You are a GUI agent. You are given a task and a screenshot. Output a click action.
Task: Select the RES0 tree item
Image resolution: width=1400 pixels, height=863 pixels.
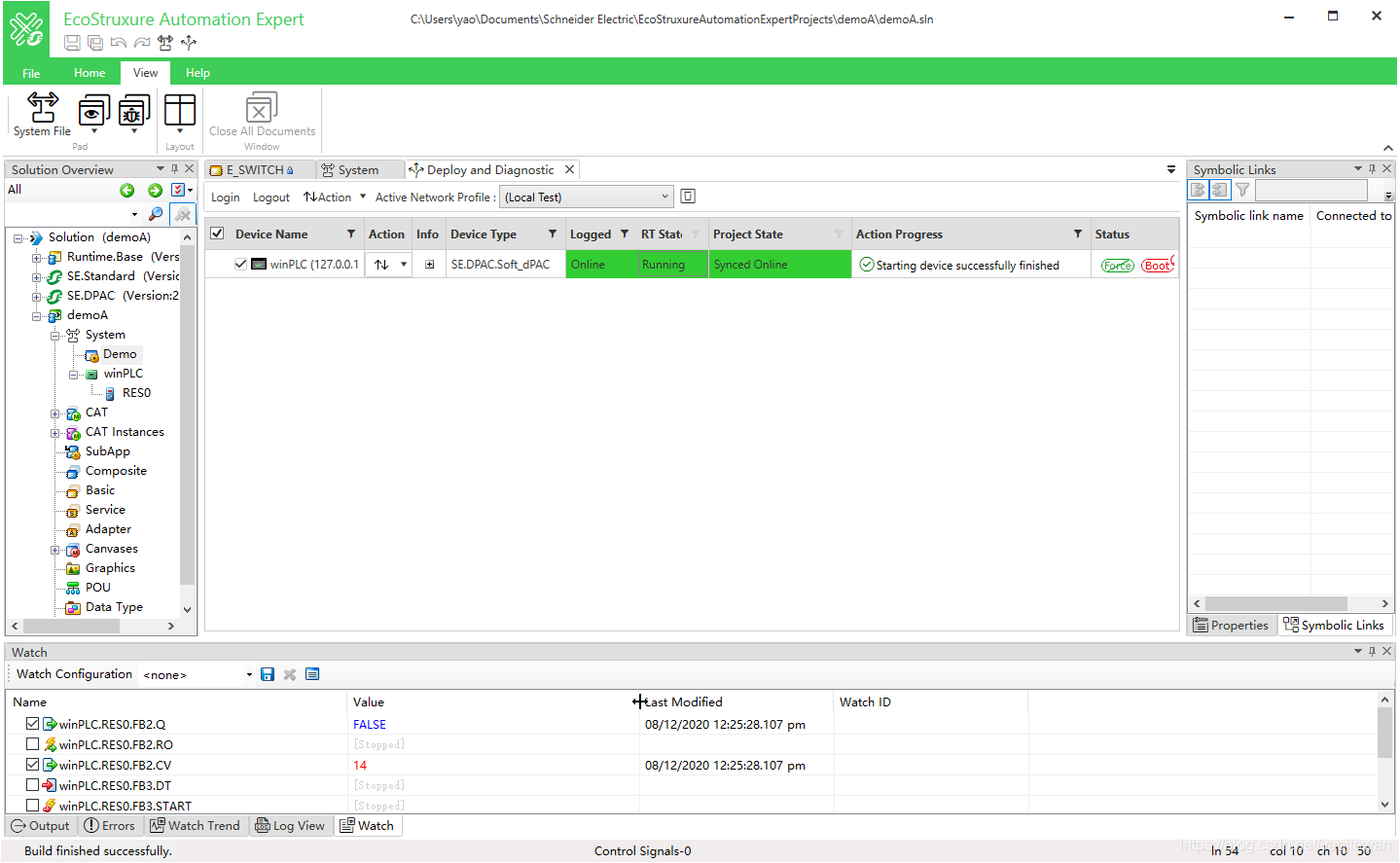(x=136, y=393)
